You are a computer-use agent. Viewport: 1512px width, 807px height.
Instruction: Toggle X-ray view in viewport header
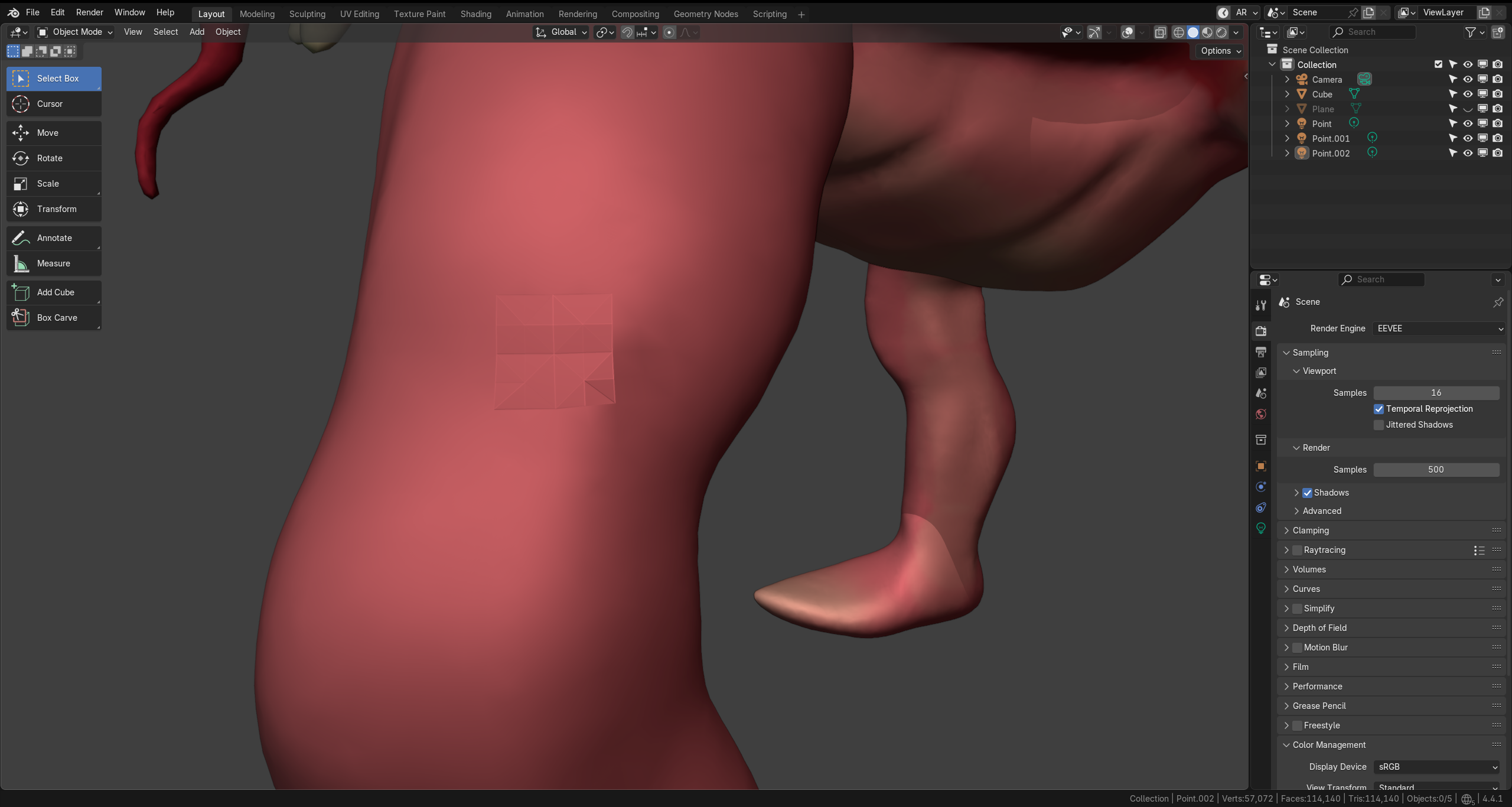1161,32
